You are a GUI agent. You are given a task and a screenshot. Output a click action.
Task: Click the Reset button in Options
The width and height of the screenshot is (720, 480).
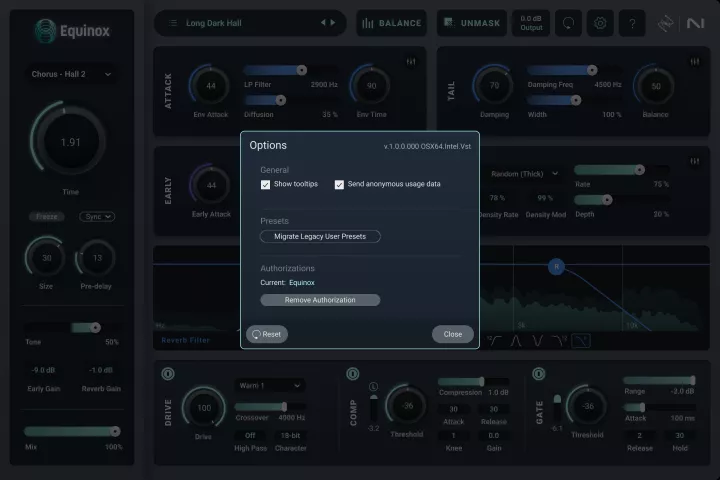(x=267, y=334)
